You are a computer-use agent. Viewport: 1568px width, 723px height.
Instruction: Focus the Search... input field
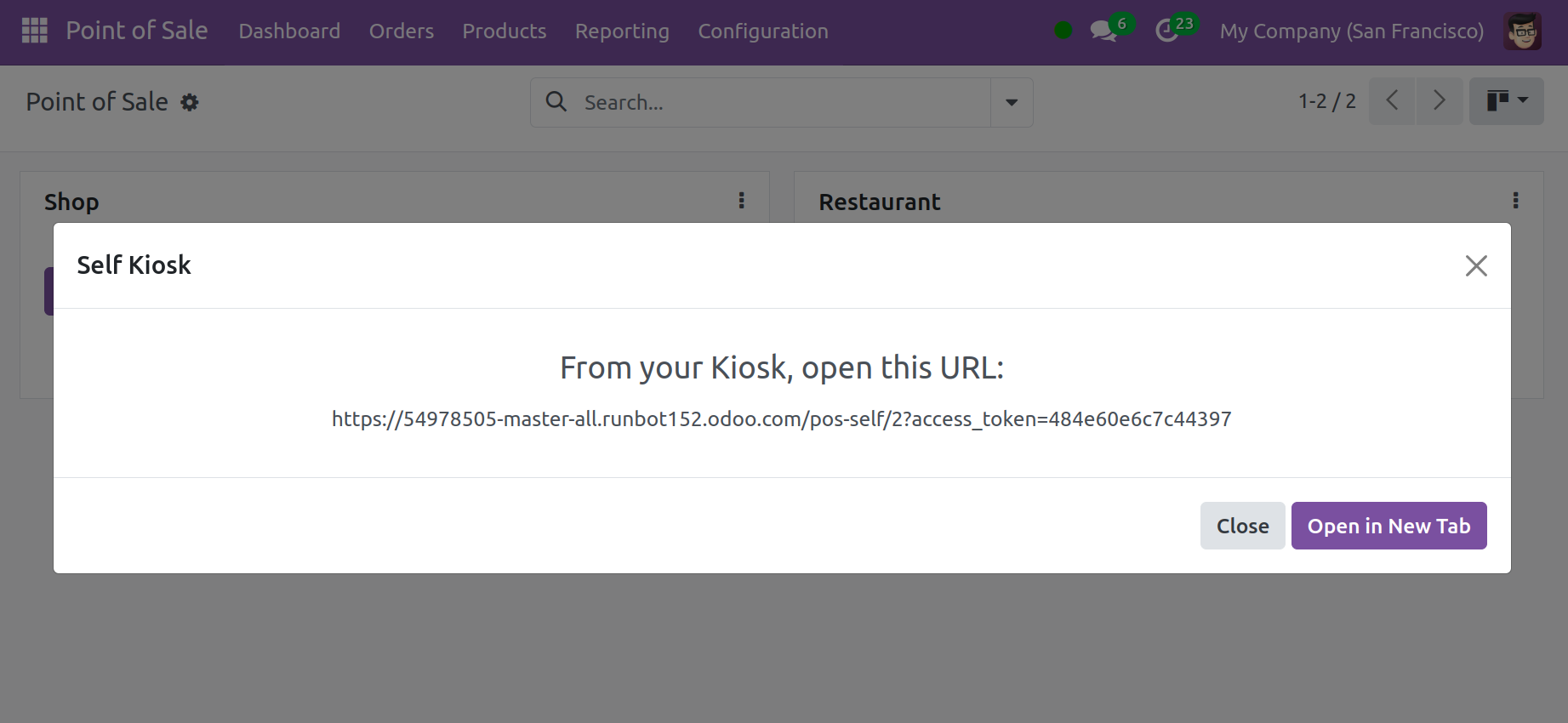783,103
